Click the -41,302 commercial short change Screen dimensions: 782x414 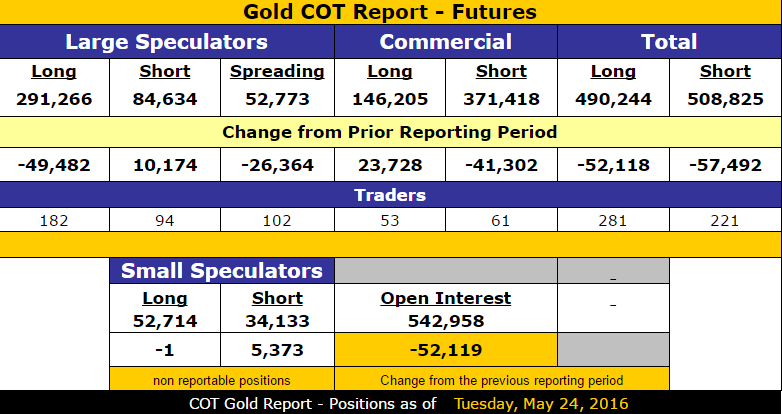pos(501,165)
